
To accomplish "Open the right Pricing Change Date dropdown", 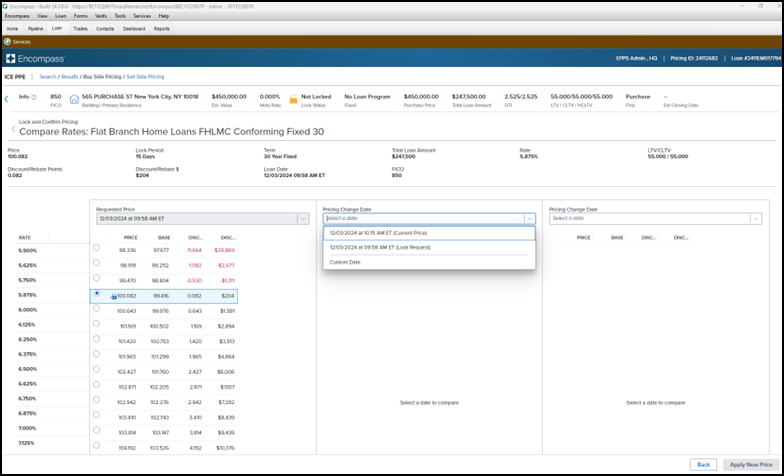I will [x=656, y=218].
